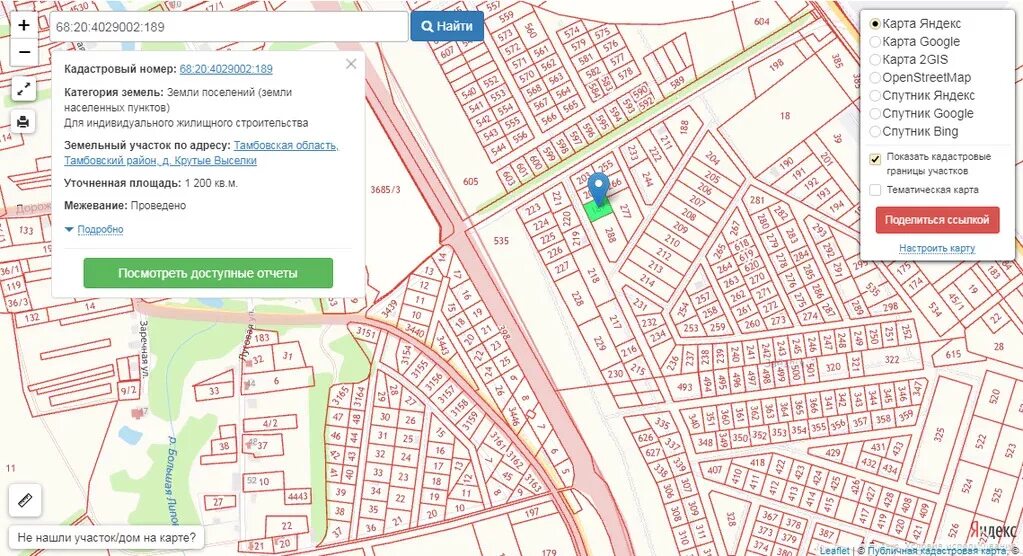Enable Тематическая карта checkbox
The image size is (1023, 556).
[876, 190]
